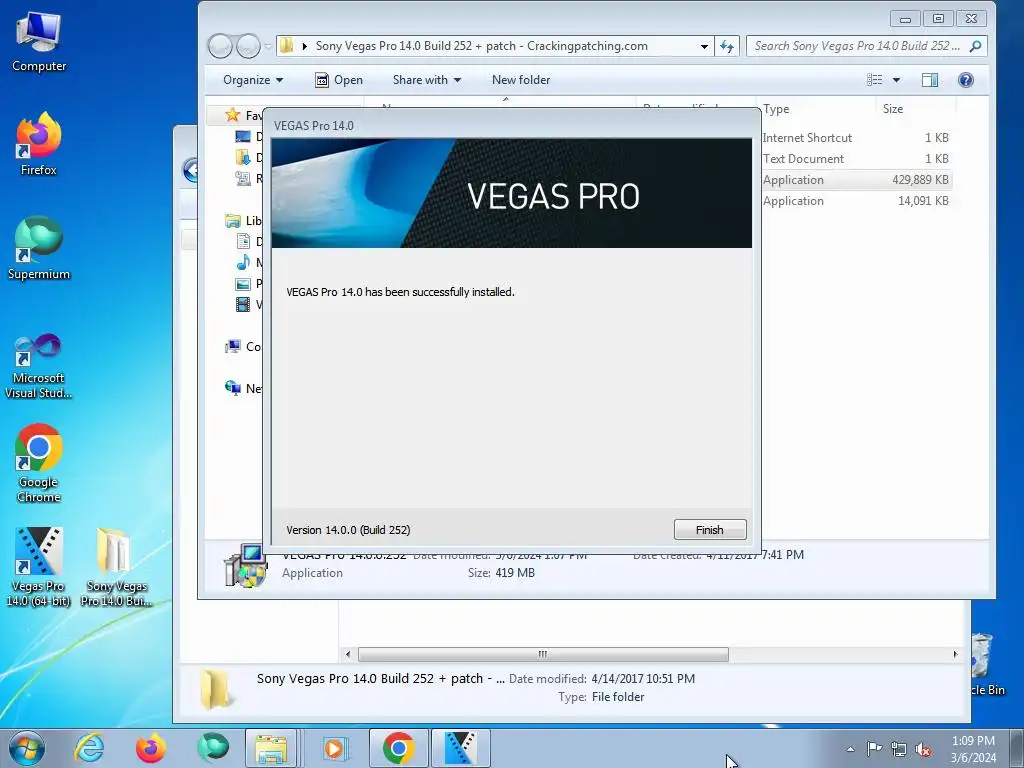Show hidden system tray icons
Screen dimensions: 1024x768
pos(850,749)
